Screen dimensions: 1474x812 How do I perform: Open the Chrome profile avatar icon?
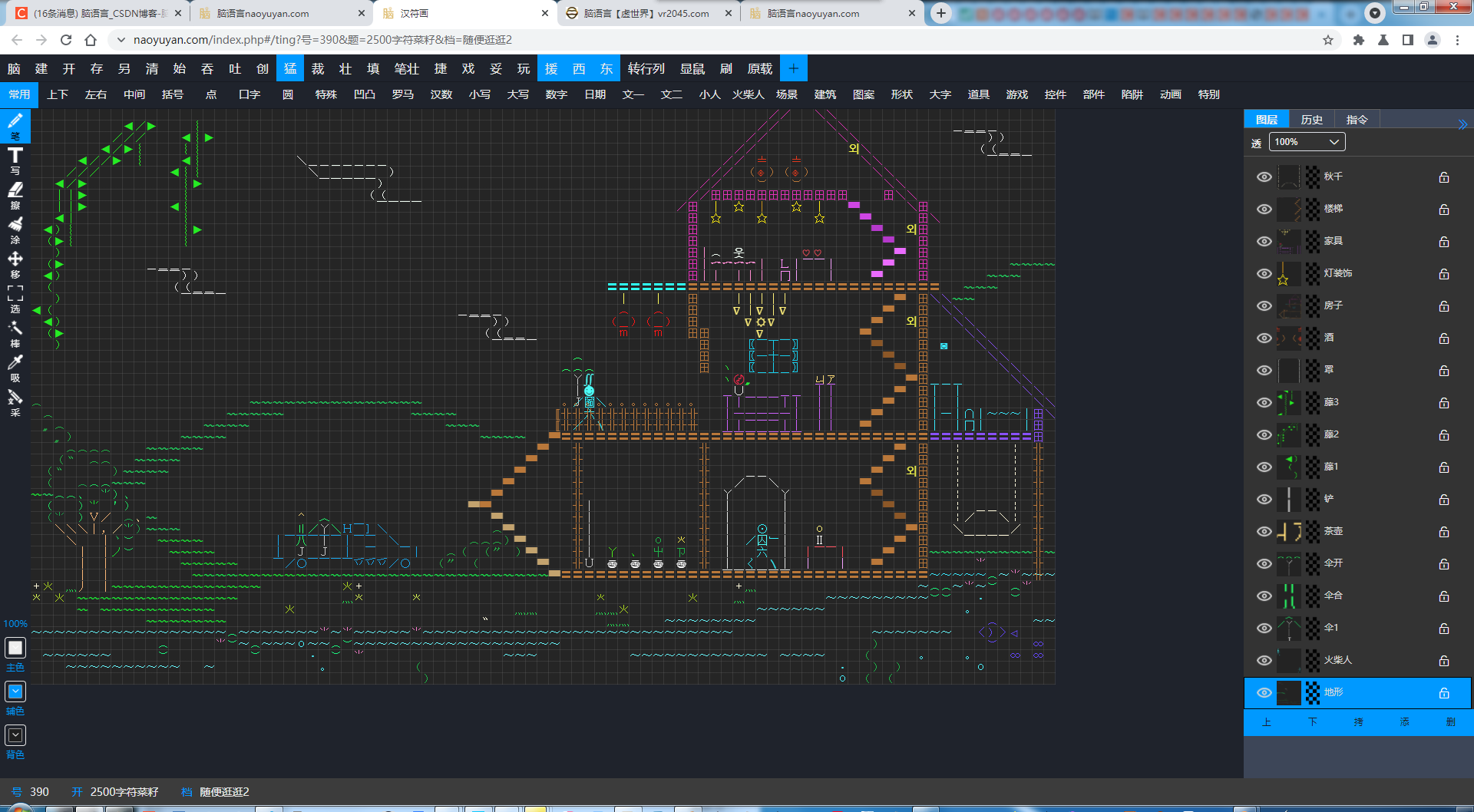(1433, 40)
